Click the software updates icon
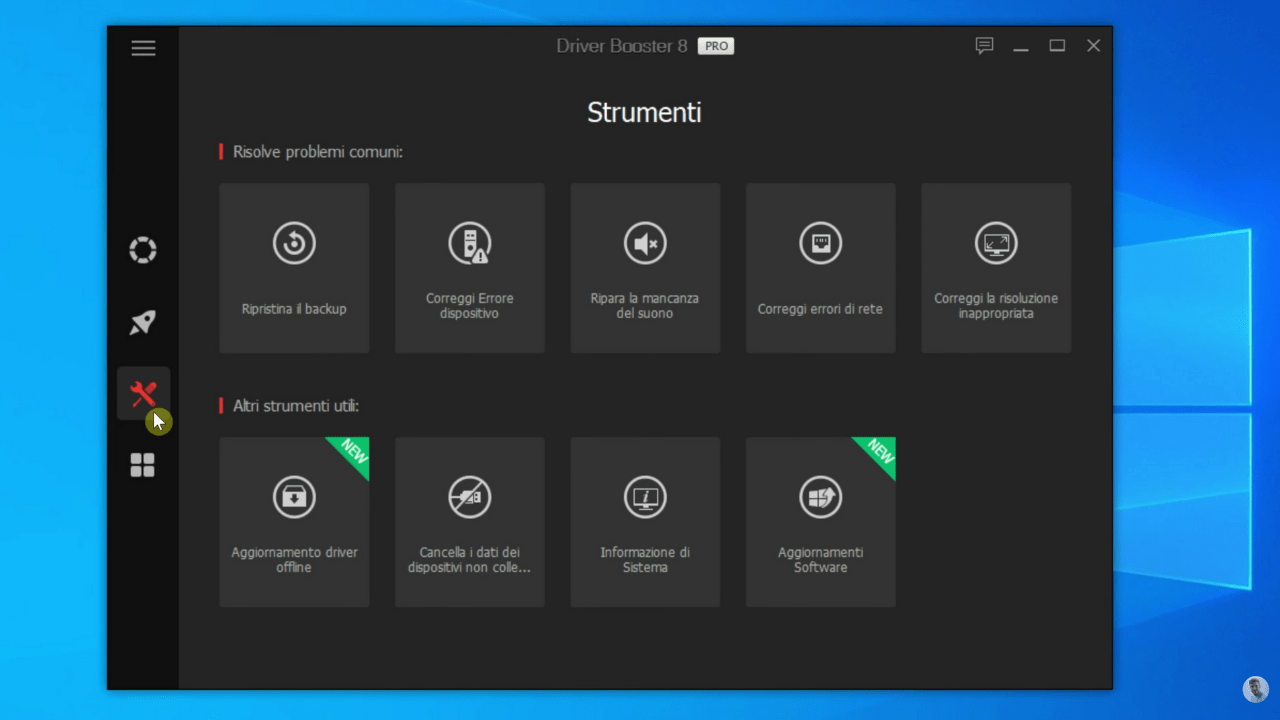Viewport: 1280px width, 720px height. 821,497
